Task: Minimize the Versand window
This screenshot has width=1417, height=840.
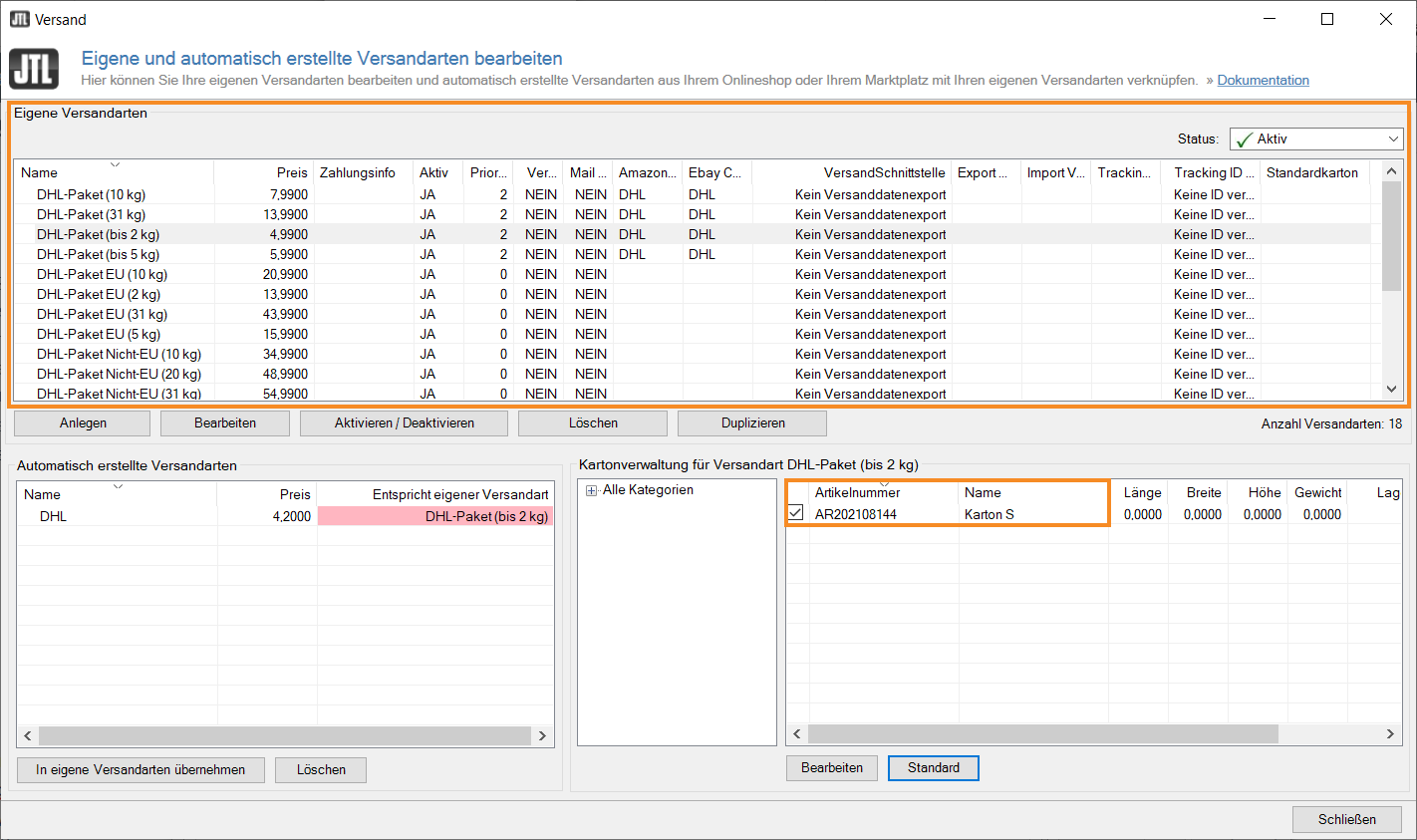Action: tap(1270, 19)
